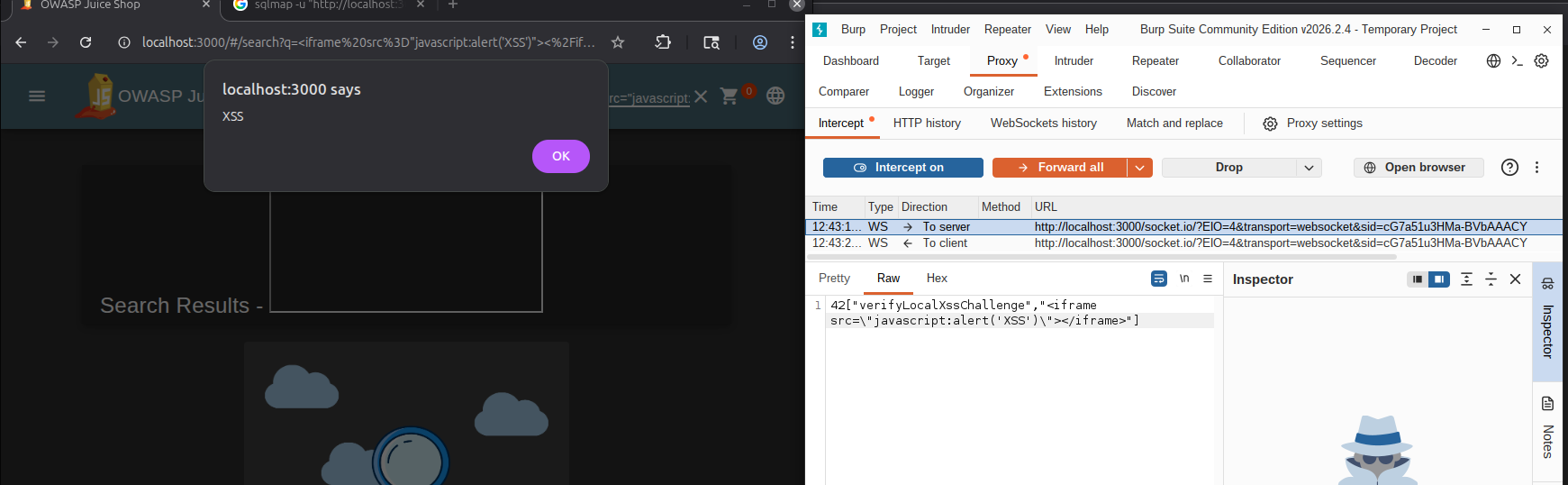Open the Burp menu in the menu bar
Viewport: 1568px width, 485px height.
(853, 29)
